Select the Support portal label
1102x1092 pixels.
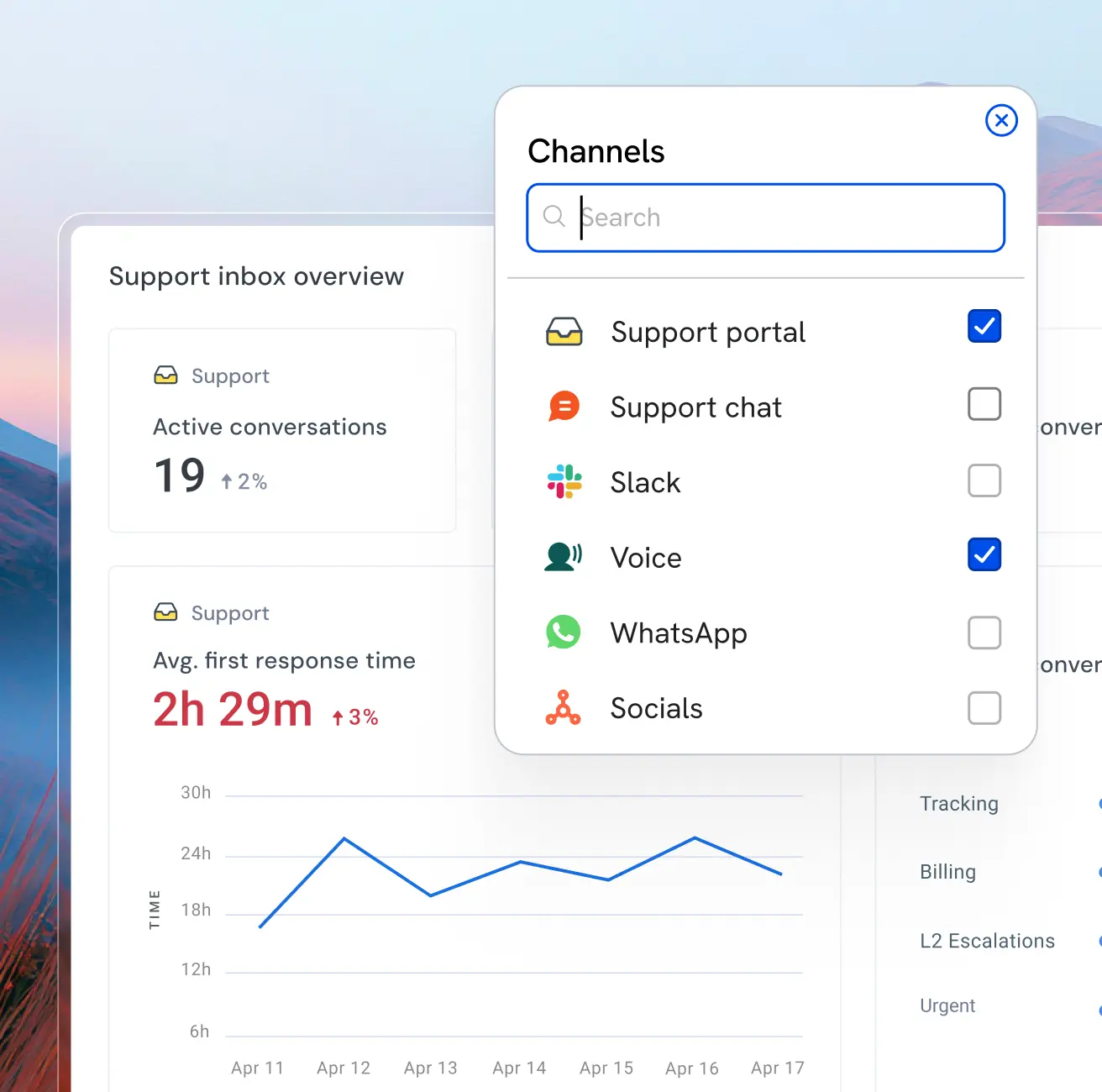click(708, 333)
